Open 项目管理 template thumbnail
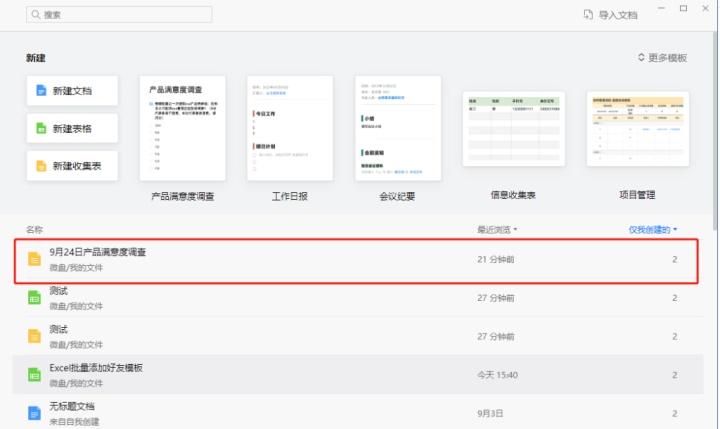The image size is (720, 429). pos(638,129)
